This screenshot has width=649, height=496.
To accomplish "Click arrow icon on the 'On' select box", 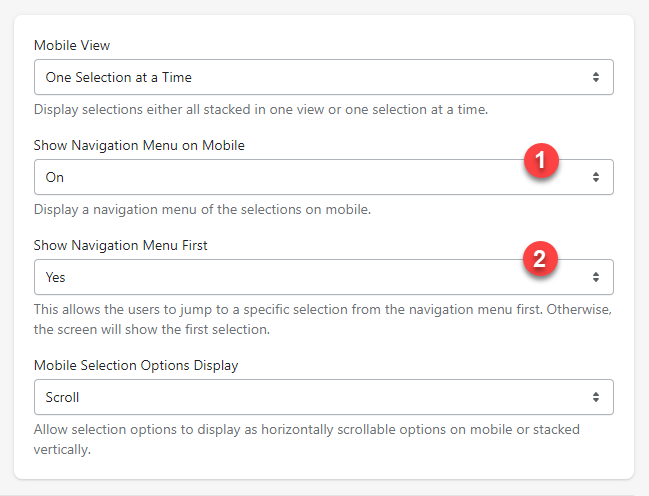I will point(596,177).
